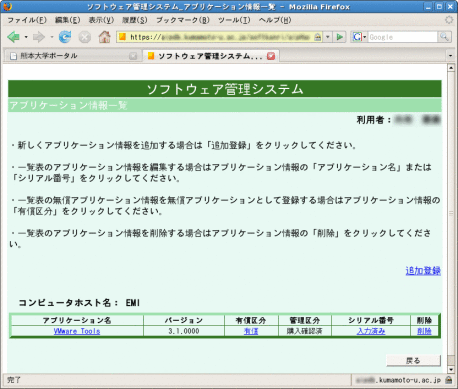Click the URL address bar

tap(220, 37)
